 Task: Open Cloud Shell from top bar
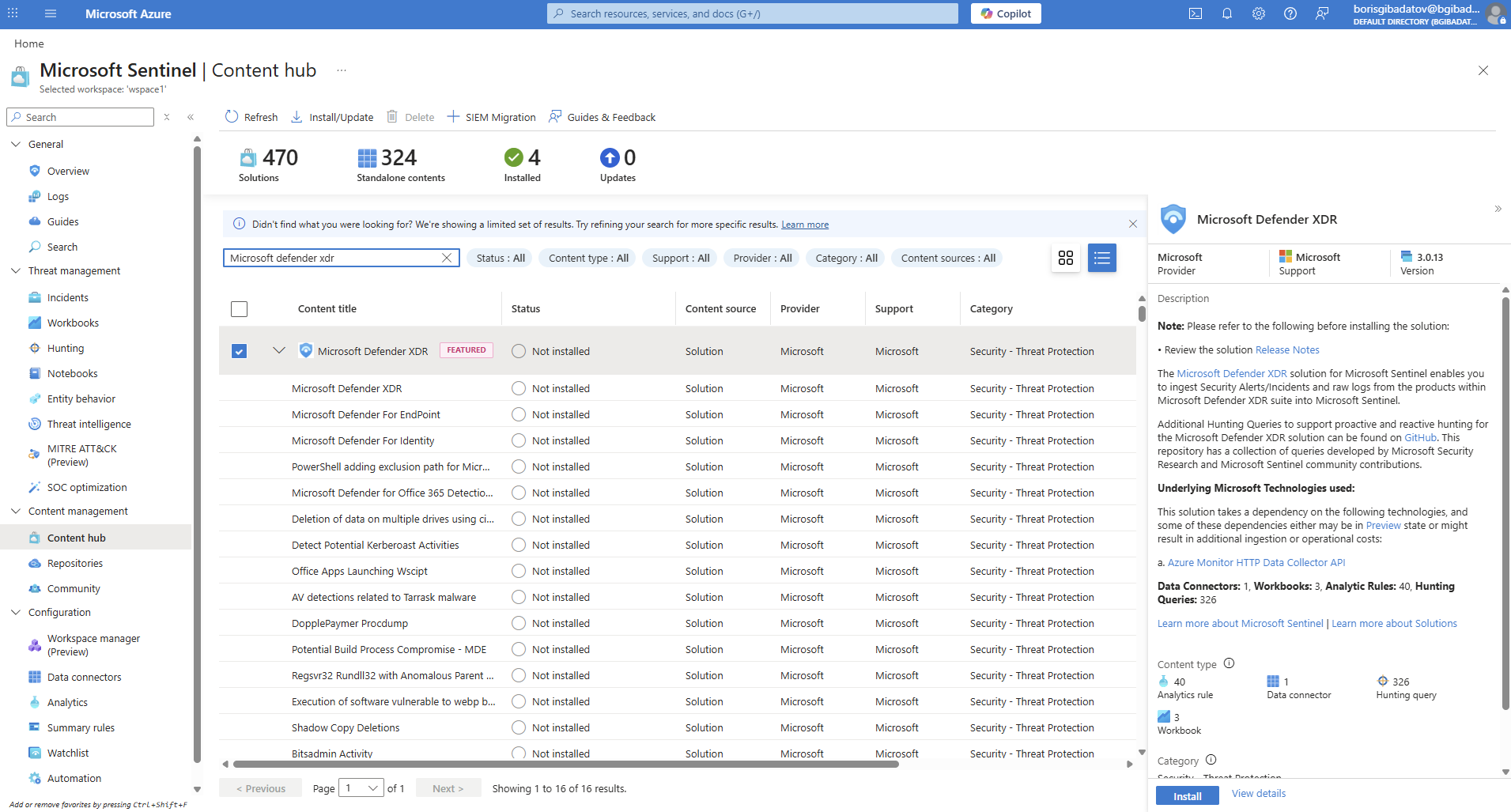1196,13
